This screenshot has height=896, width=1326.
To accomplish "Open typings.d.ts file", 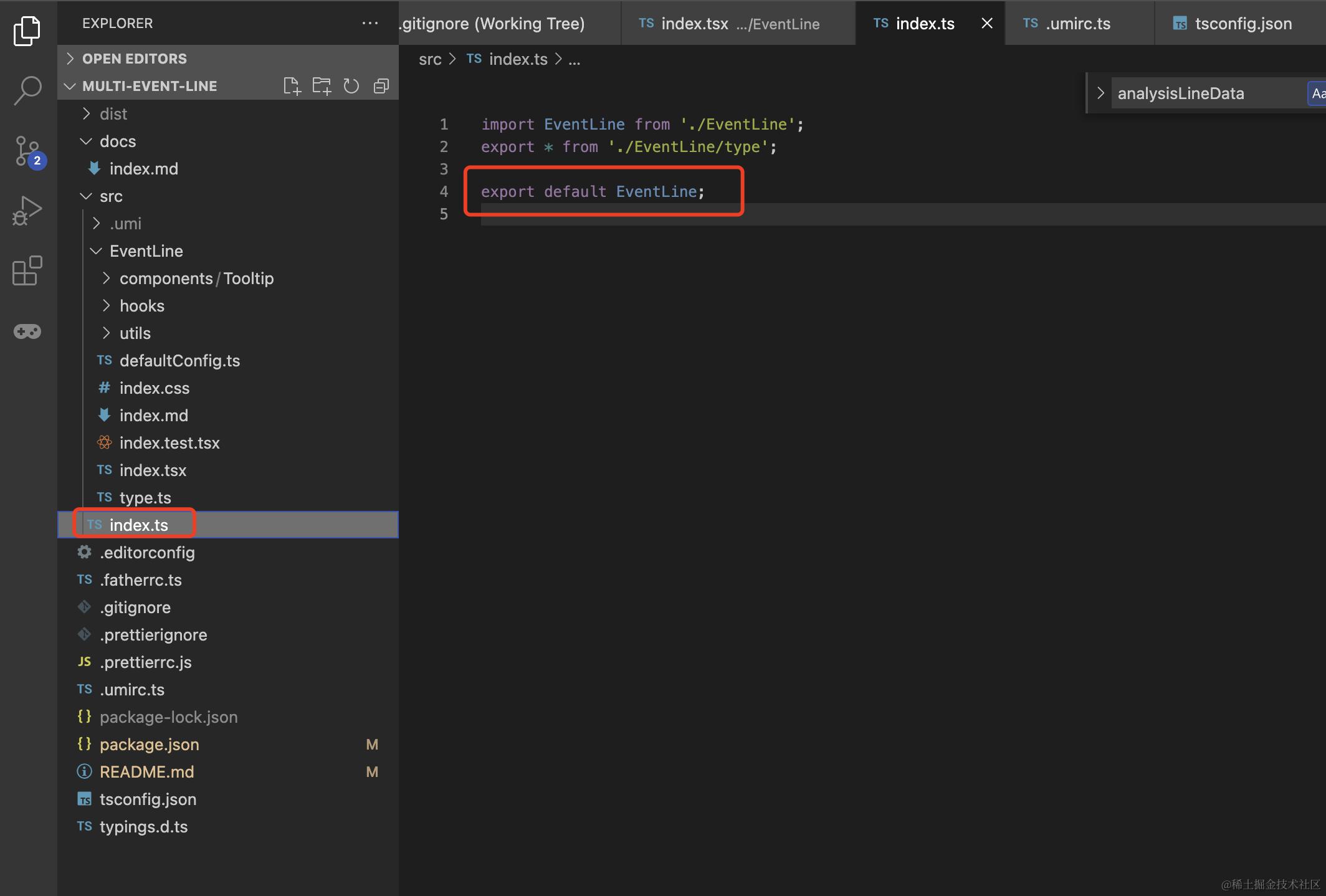I will click(x=228, y=826).
